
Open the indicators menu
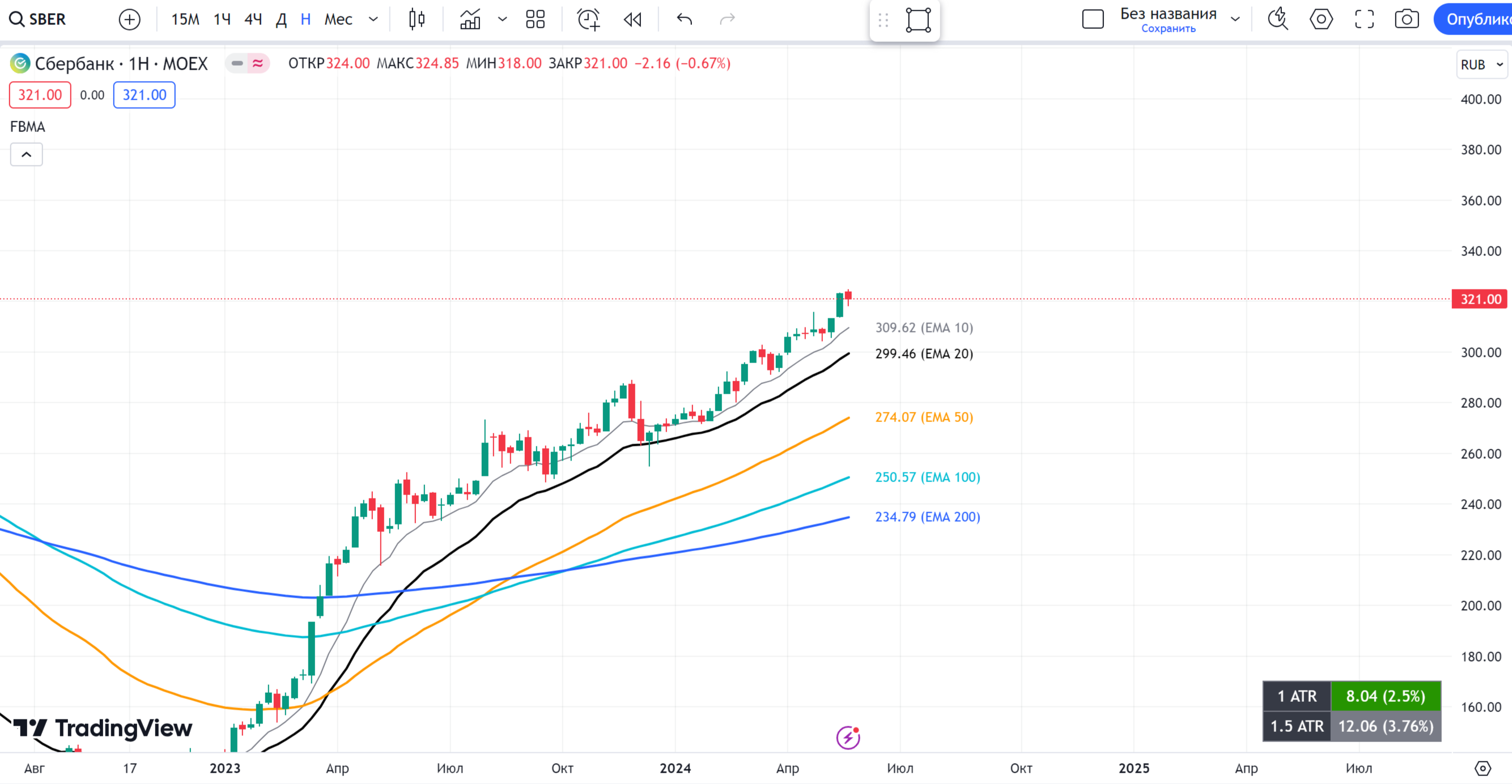coord(470,19)
